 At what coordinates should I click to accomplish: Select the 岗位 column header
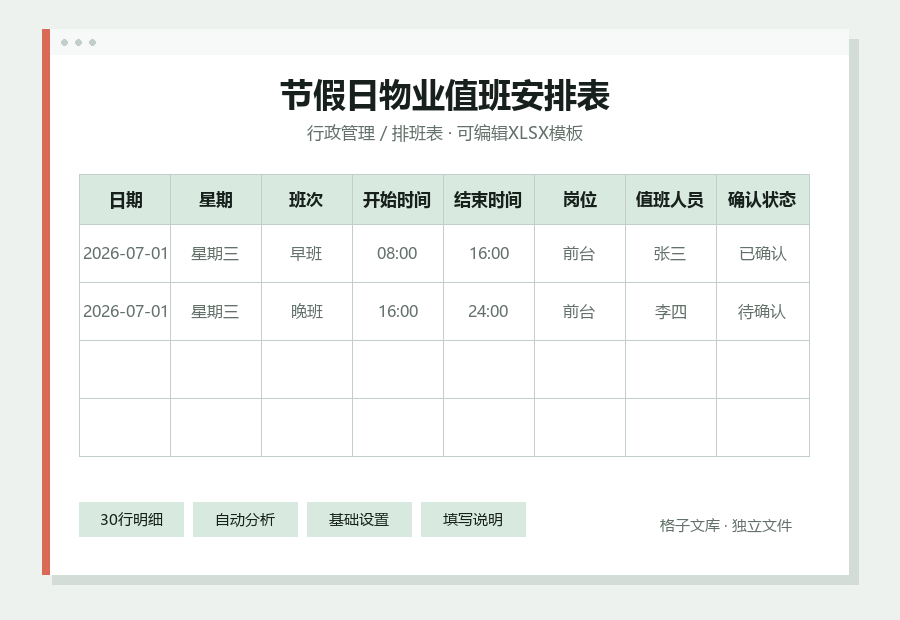click(x=580, y=200)
